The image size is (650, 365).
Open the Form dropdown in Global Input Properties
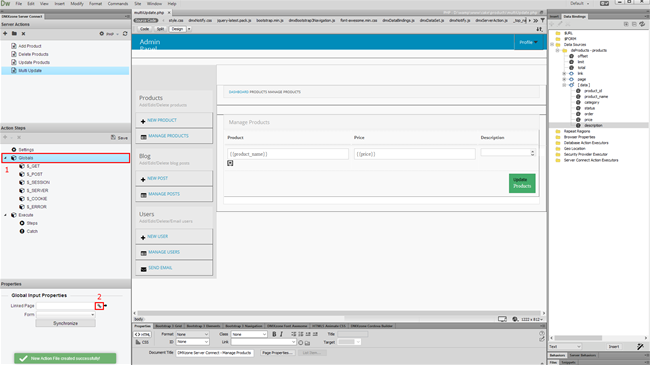[66, 314]
